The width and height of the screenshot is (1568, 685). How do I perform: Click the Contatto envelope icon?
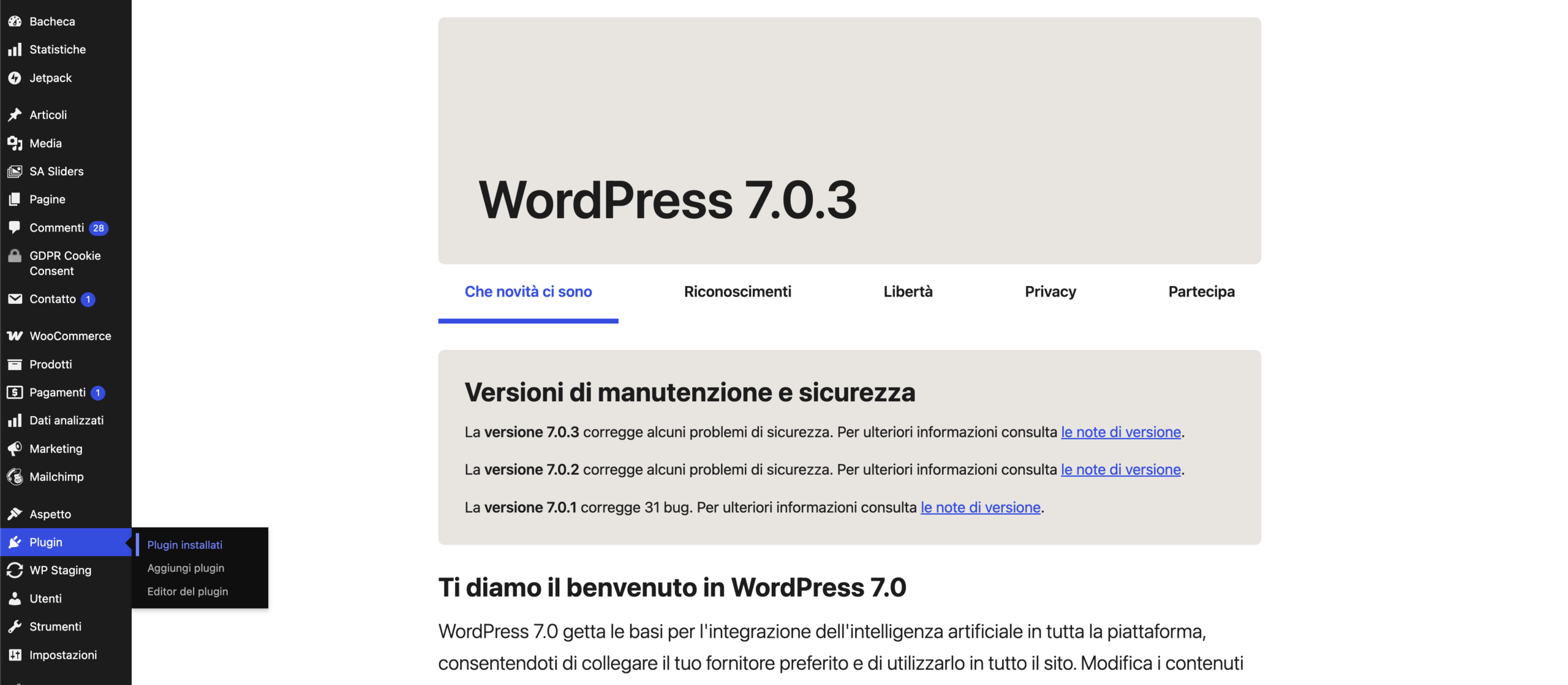(15, 299)
